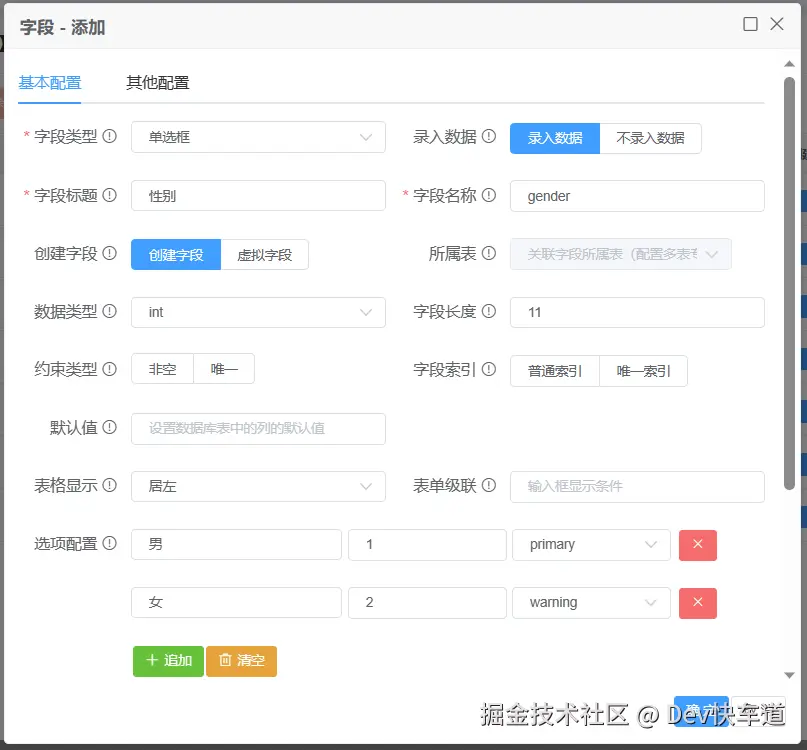Click info icon next to 字段类型
This screenshot has height=750, width=807.
110,136
